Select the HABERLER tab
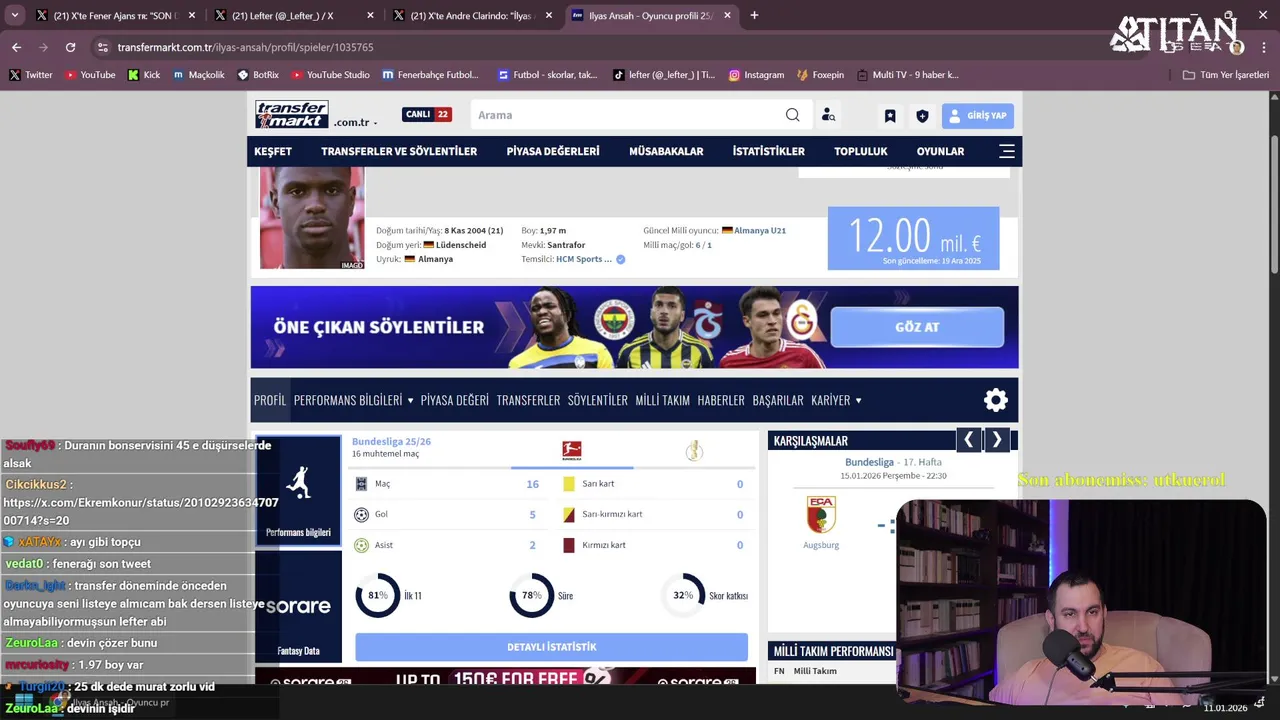The image size is (1280, 720). click(x=721, y=400)
